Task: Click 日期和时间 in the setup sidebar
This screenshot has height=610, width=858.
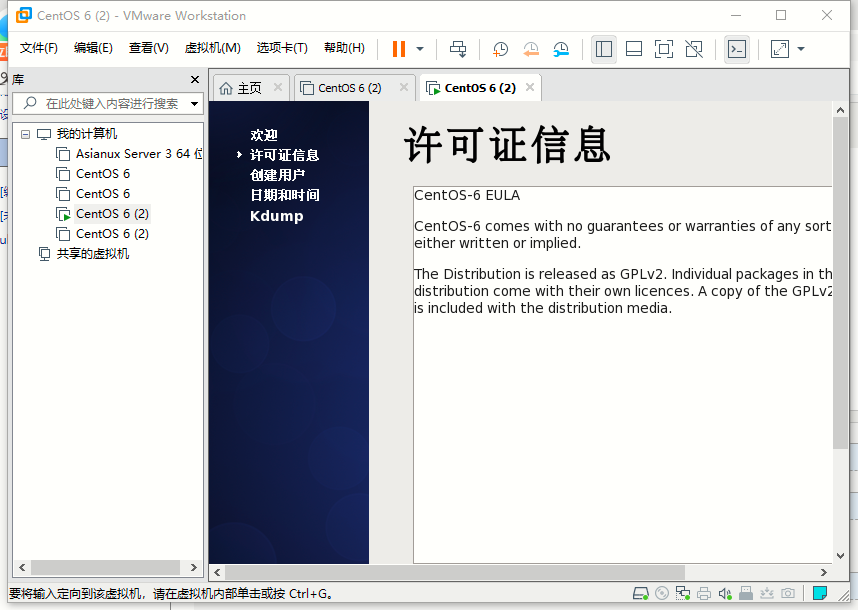Action: [x=285, y=195]
